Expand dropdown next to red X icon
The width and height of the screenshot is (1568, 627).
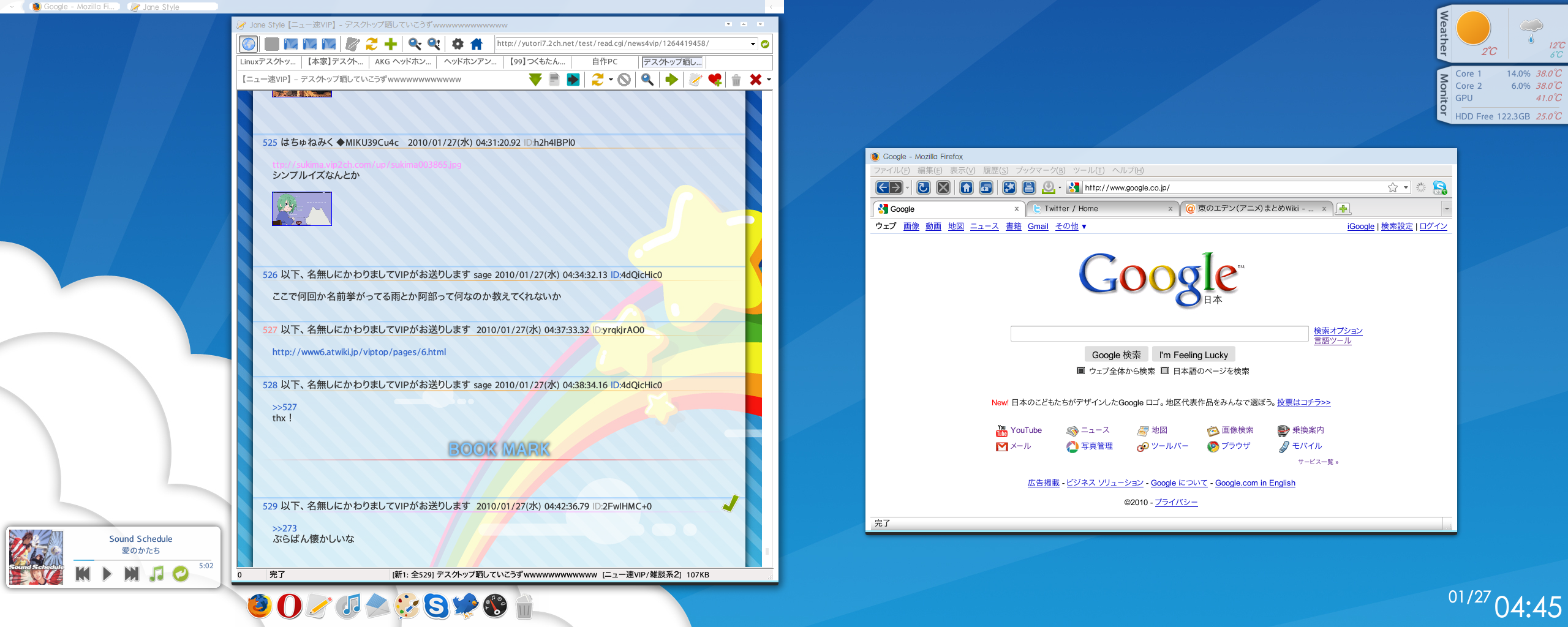[x=769, y=80]
